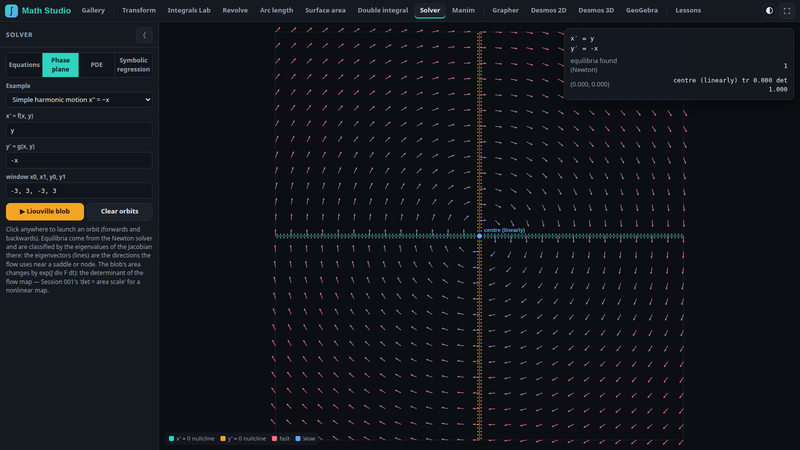Image resolution: width=800 pixels, height=450 pixels.
Task: Open the Transform tab
Action: click(x=139, y=10)
